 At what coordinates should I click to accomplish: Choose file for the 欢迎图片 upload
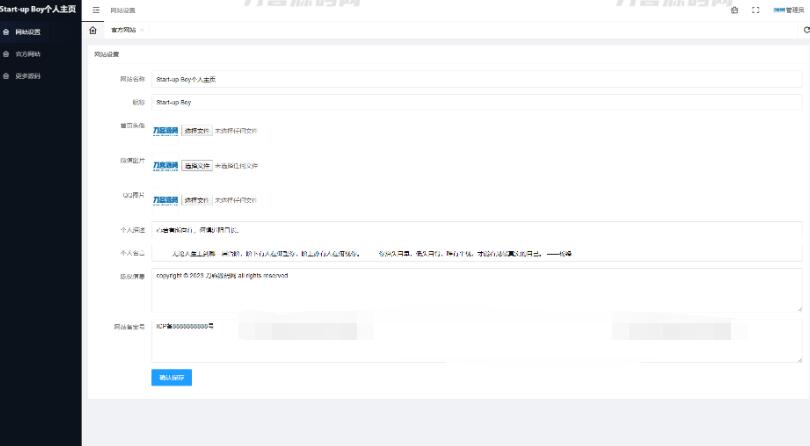click(x=197, y=165)
